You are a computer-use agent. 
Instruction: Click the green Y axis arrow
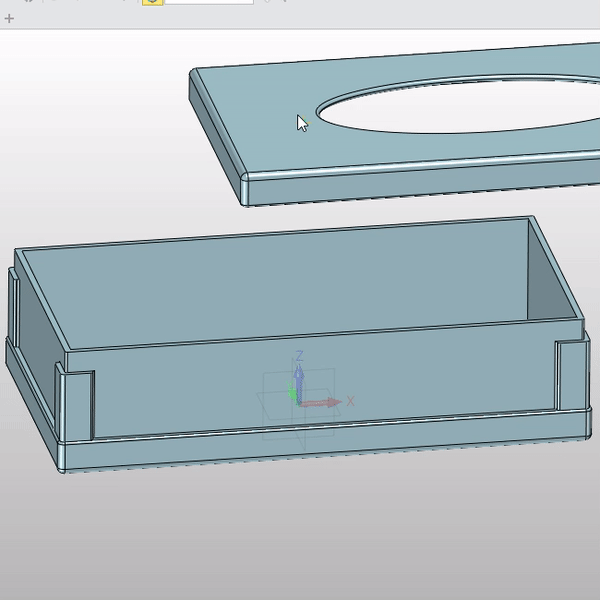(x=292, y=393)
